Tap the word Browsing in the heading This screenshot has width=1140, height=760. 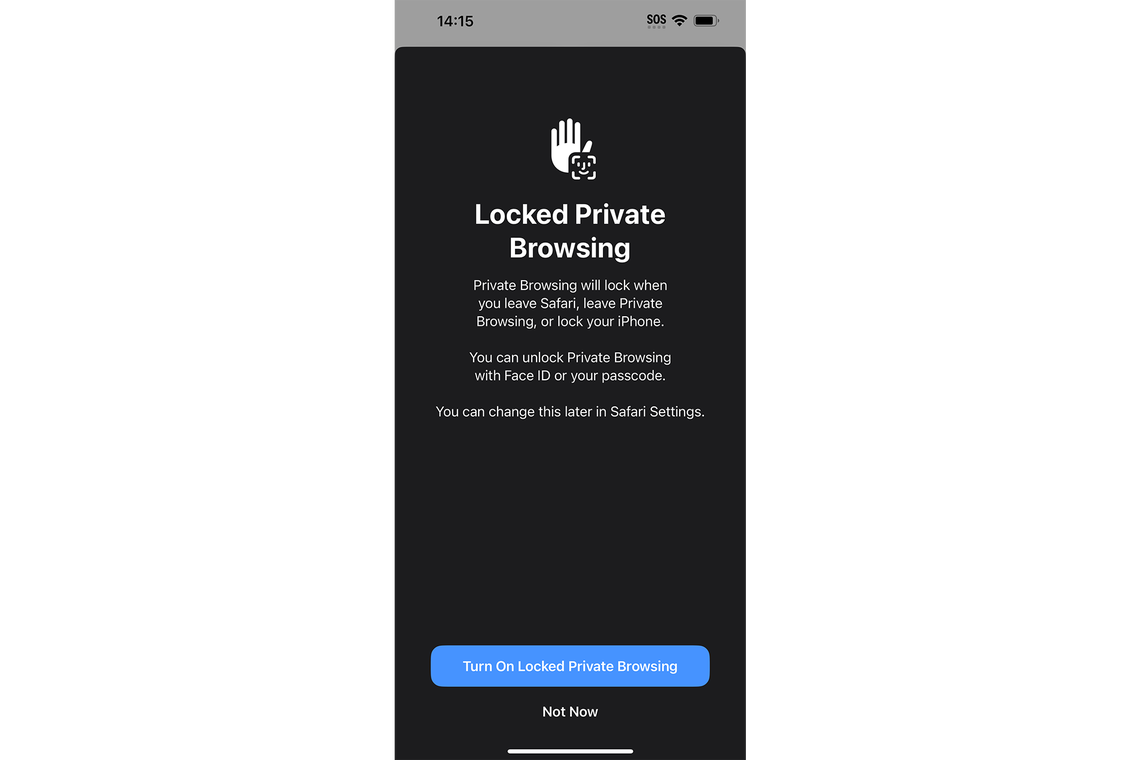570,248
